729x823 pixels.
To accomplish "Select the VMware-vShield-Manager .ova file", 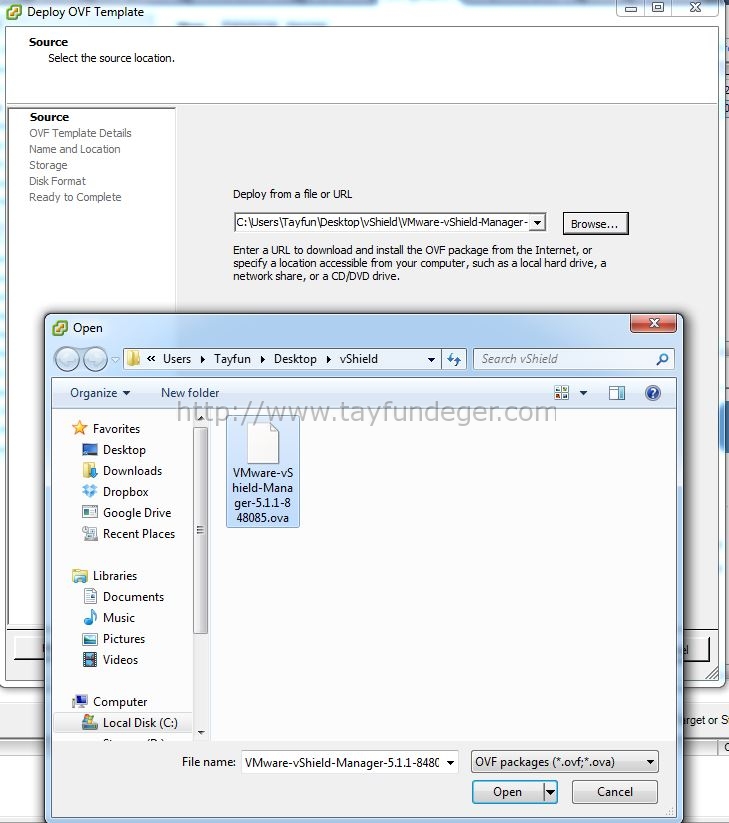I will tap(263, 472).
